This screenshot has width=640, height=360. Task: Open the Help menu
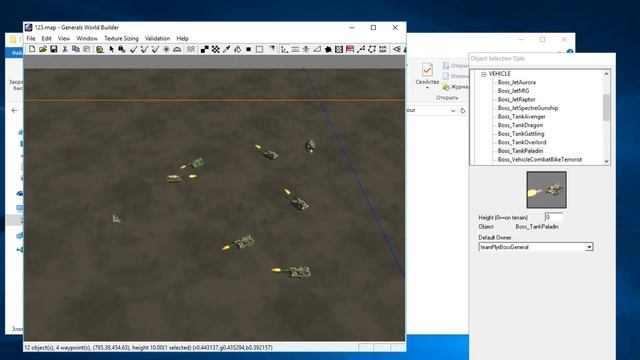[x=182, y=38]
